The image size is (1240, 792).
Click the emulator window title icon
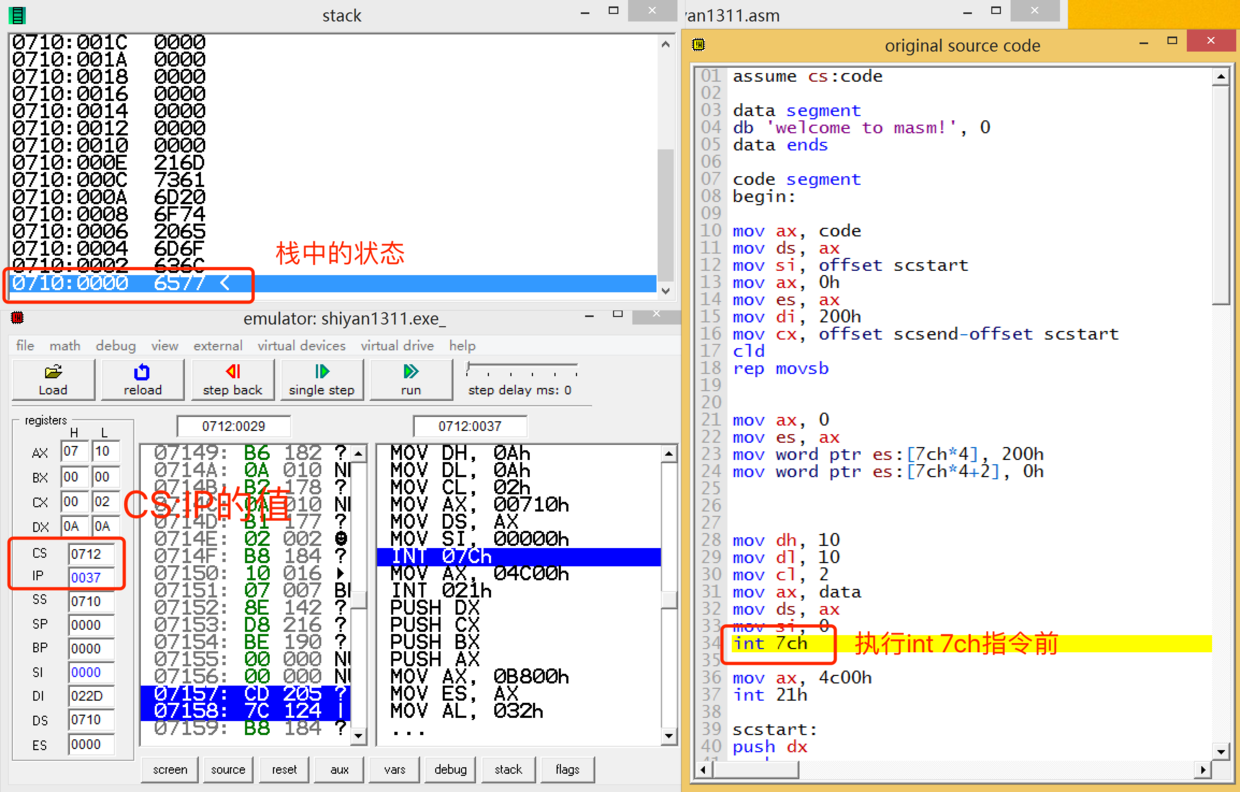pyautogui.click(x=17, y=318)
